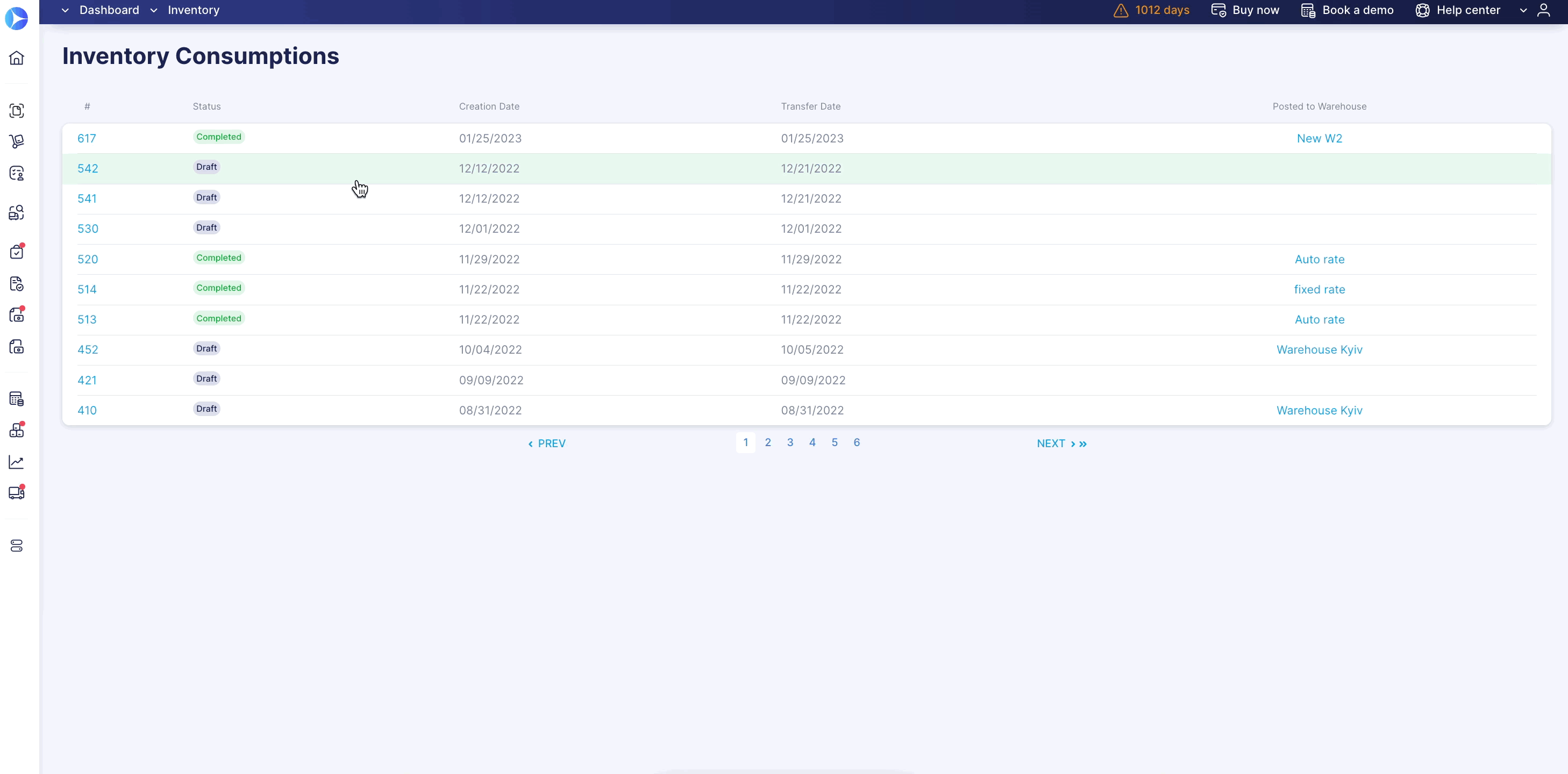The image size is (1568, 774).
Task: Open consumption number 542
Action: [x=88, y=169]
